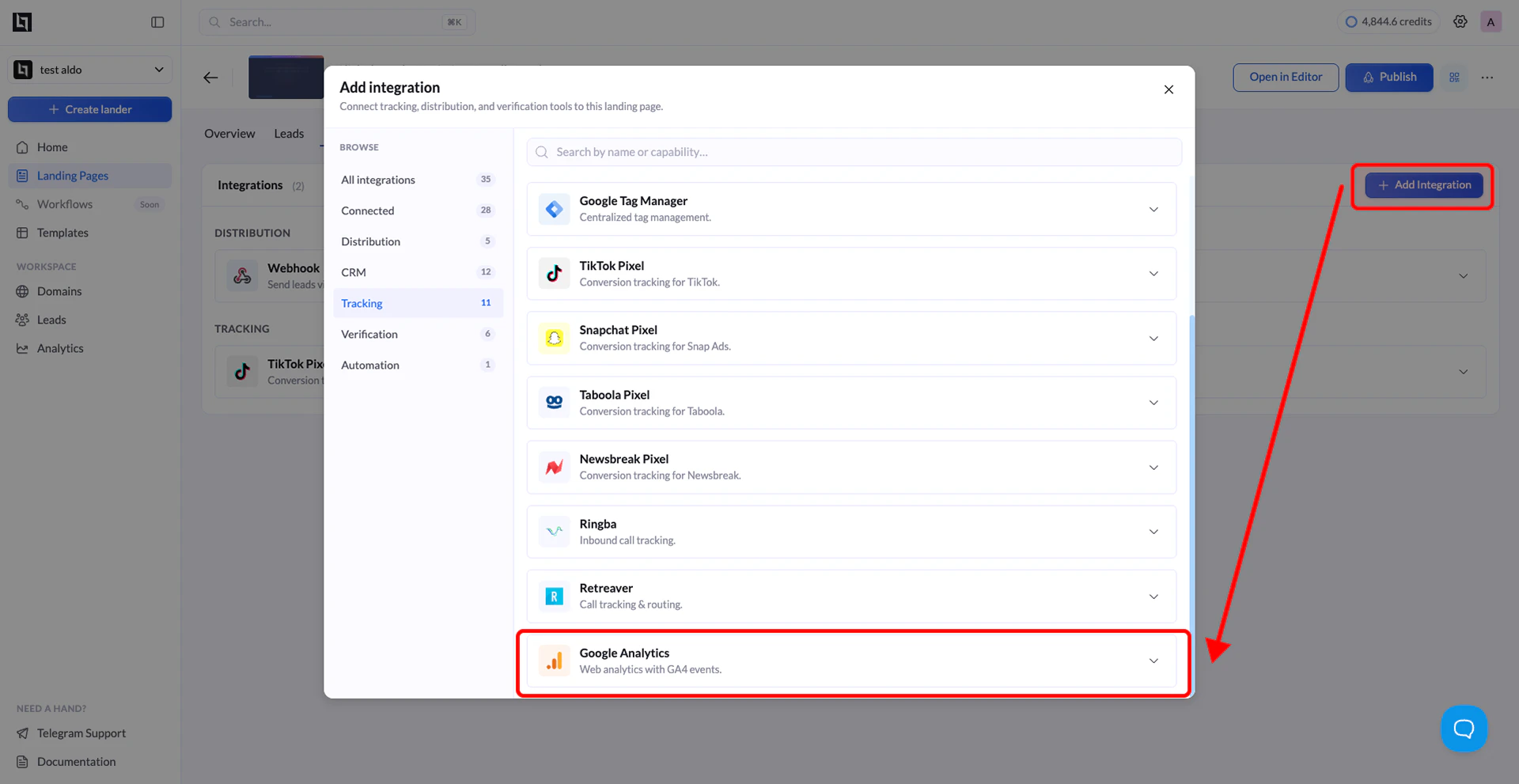Open the user avatar 'A' menu

[1491, 22]
